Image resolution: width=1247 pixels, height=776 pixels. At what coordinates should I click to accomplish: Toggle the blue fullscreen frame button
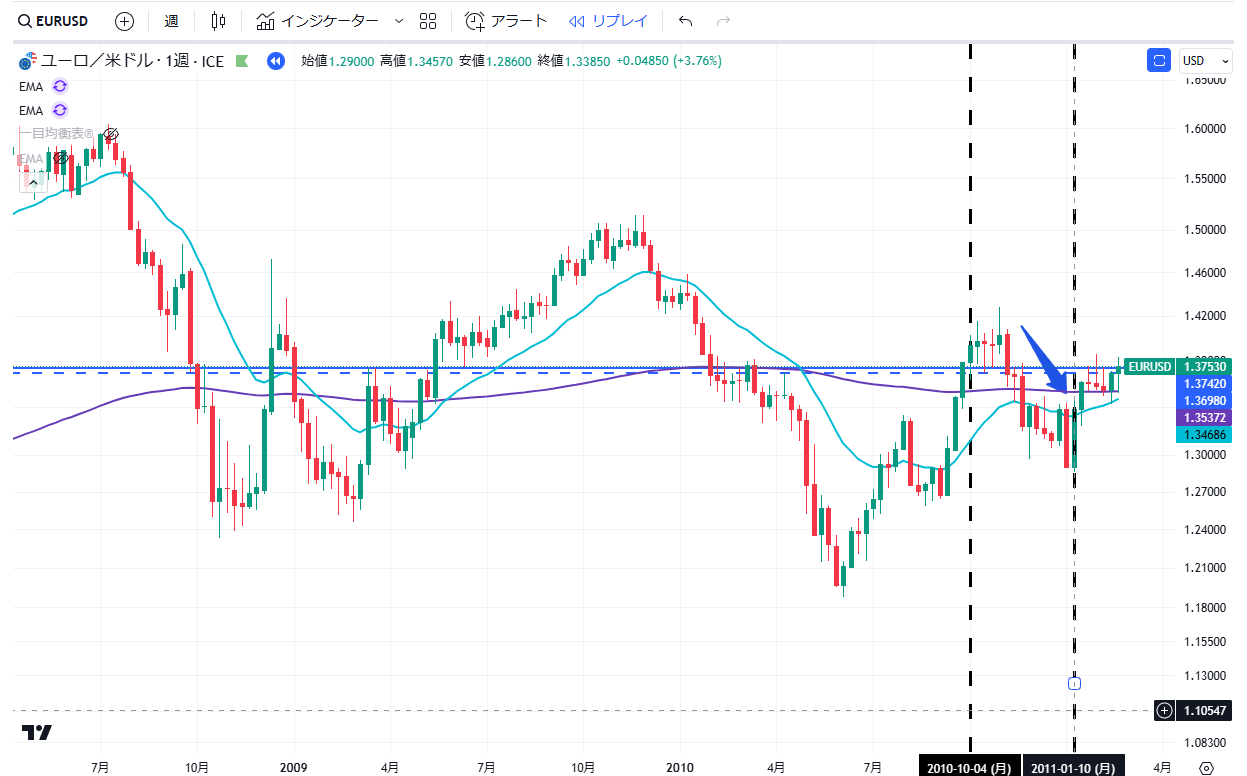1159,60
